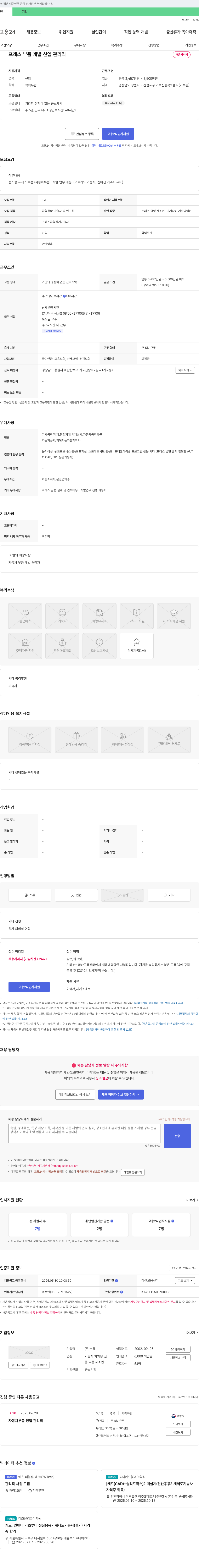Toggle the 관심기업 star button
The height and width of the screenshot is (1568, 199).
click(19, 1365)
